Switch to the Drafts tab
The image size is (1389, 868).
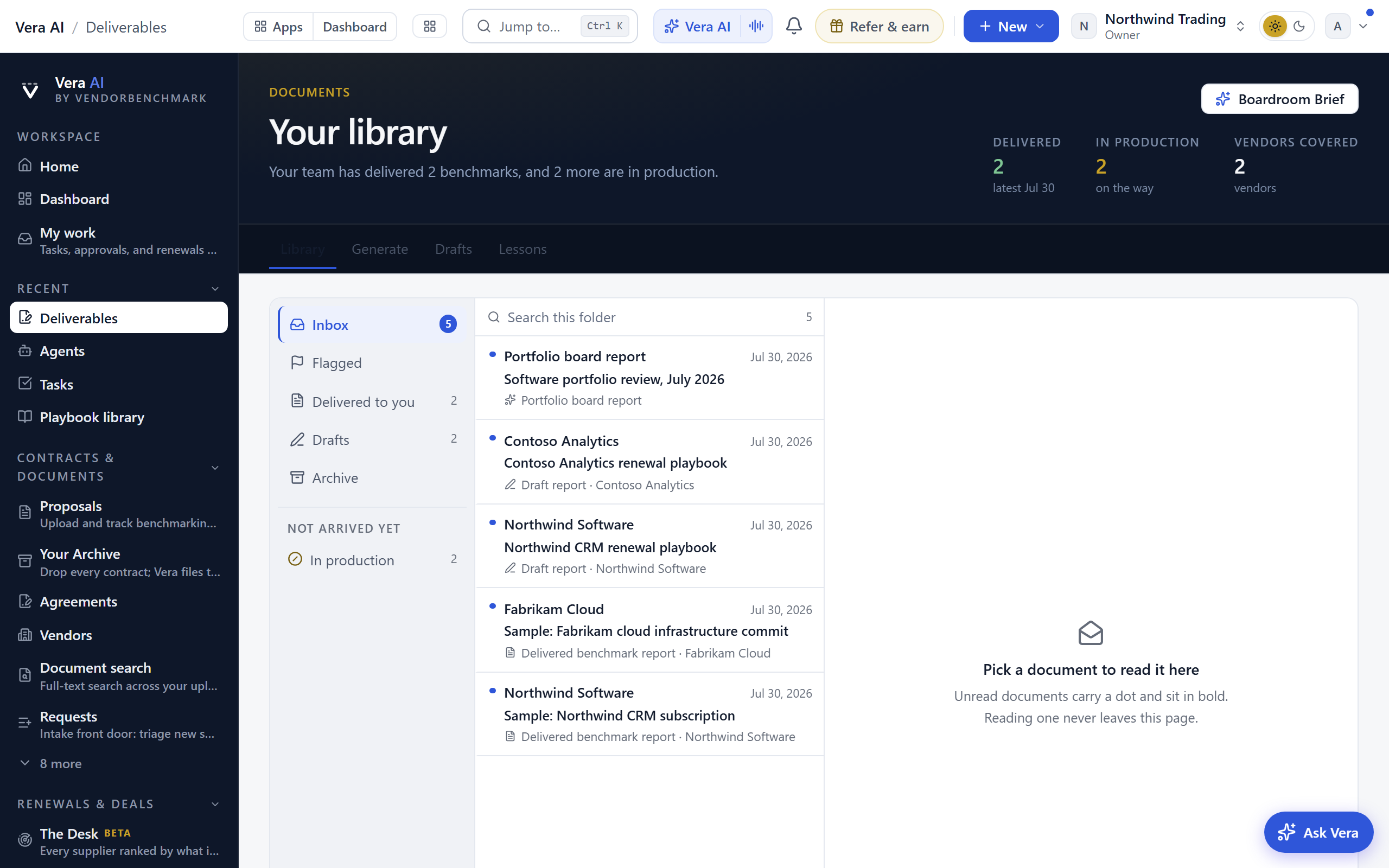(x=454, y=249)
